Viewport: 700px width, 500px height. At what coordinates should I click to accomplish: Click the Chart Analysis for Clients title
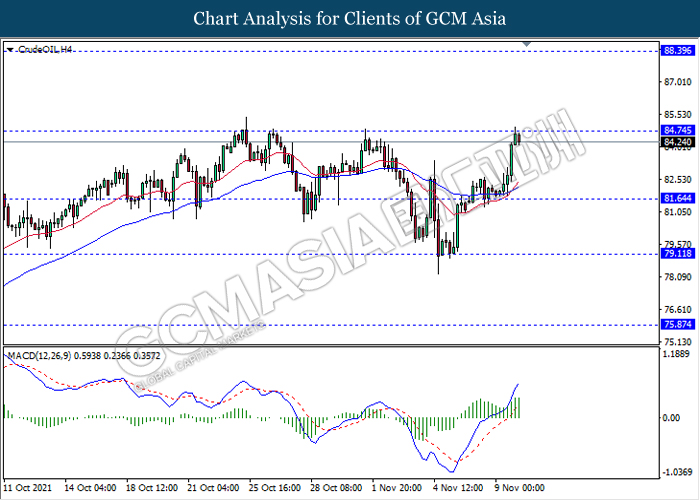pos(350,19)
